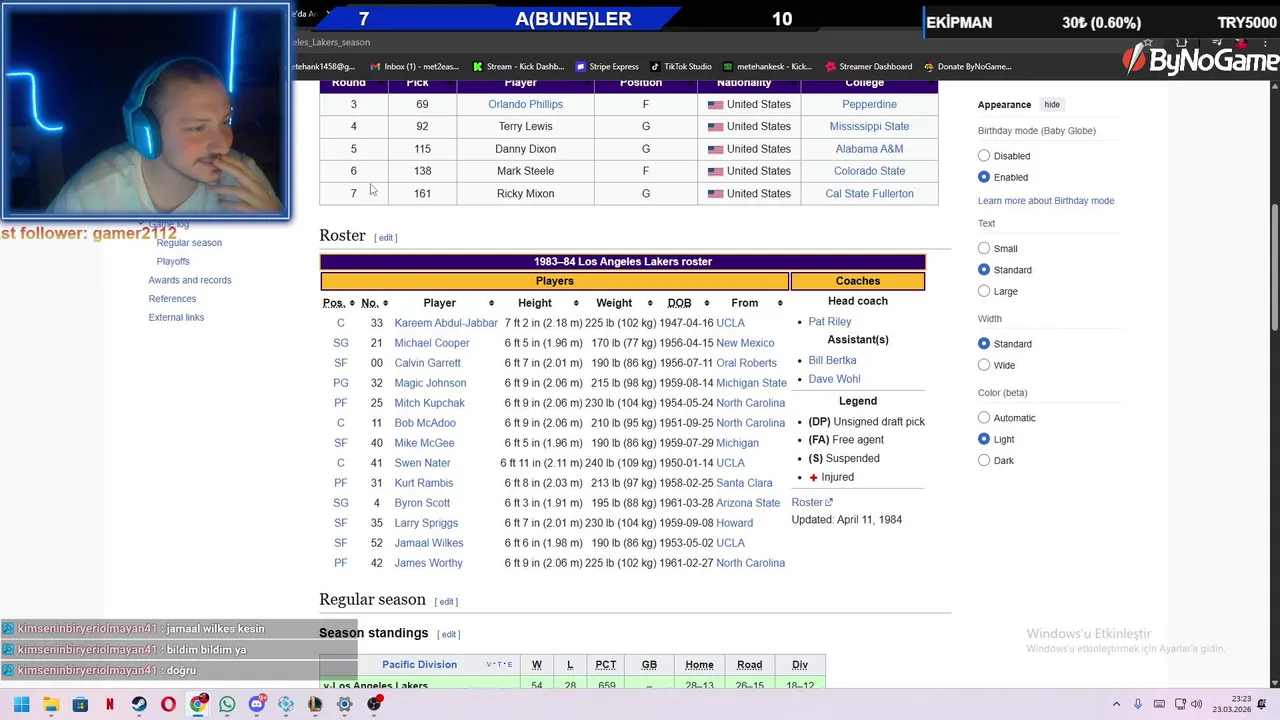
Task: Open the Windows Start menu
Action: [x=22, y=704]
